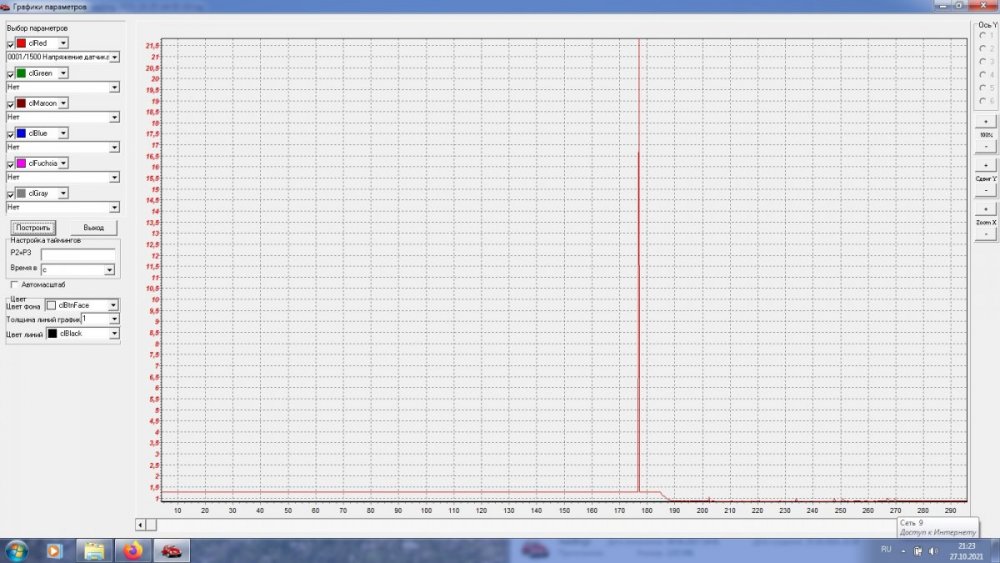Select Ось Y radio button 5

coord(983,88)
